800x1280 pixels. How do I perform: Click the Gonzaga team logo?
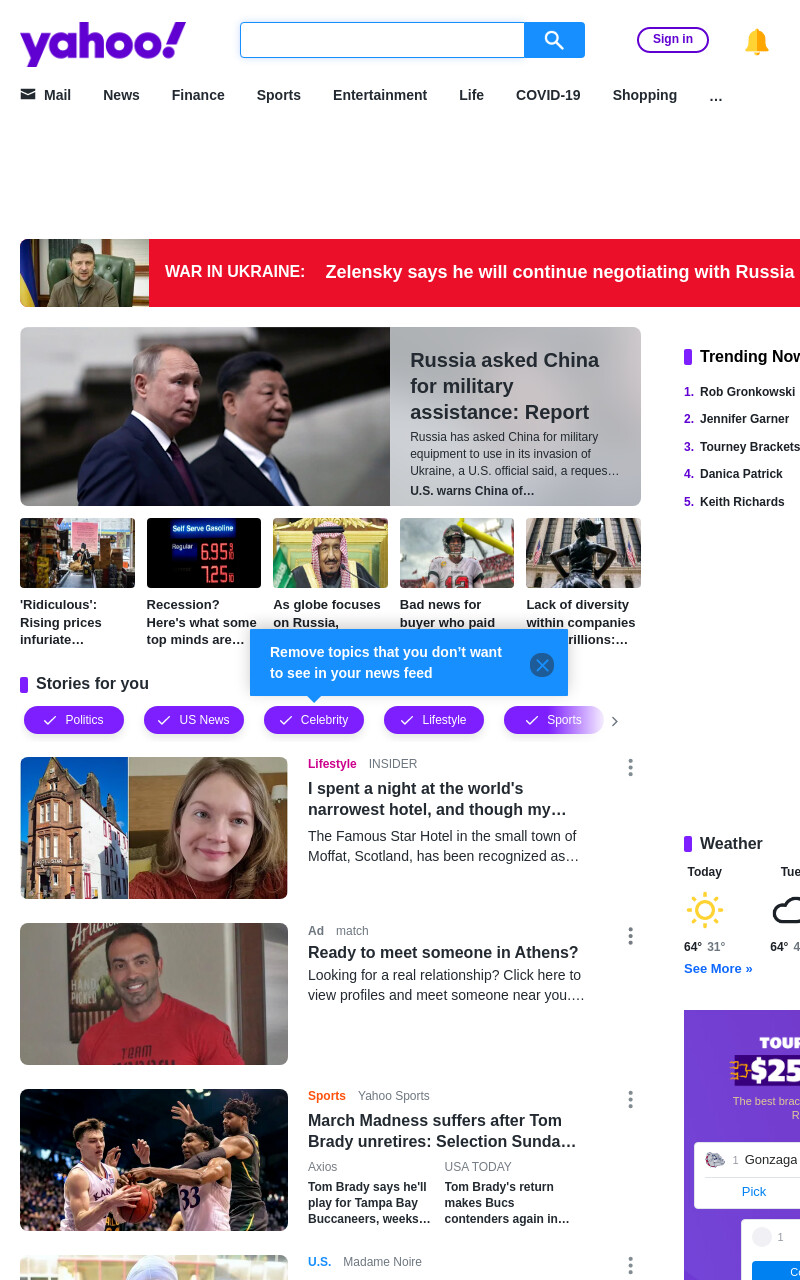coord(715,1160)
